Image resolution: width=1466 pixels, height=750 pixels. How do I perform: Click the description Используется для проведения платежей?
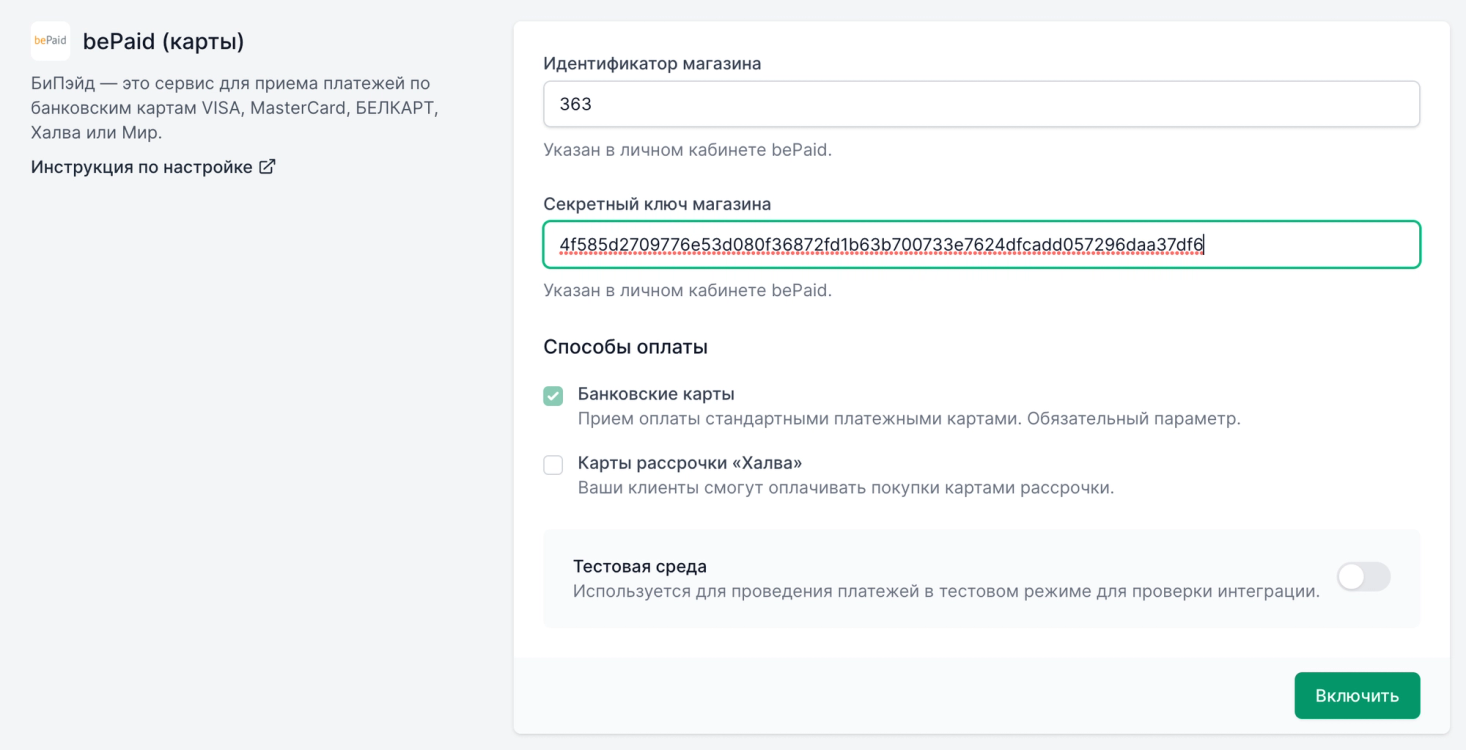946,591
